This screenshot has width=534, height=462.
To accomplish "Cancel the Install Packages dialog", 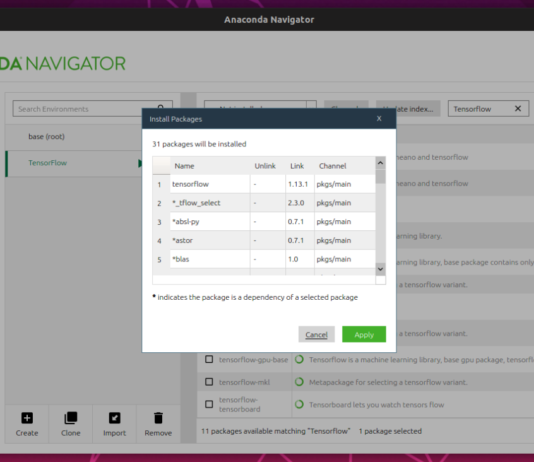I will tap(316, 334).
